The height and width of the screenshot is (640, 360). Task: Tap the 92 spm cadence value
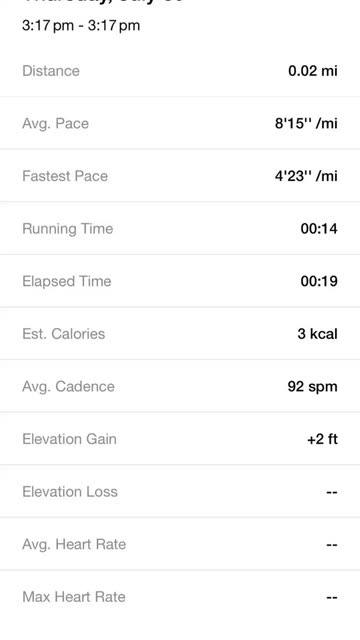(x=312, y=387)
